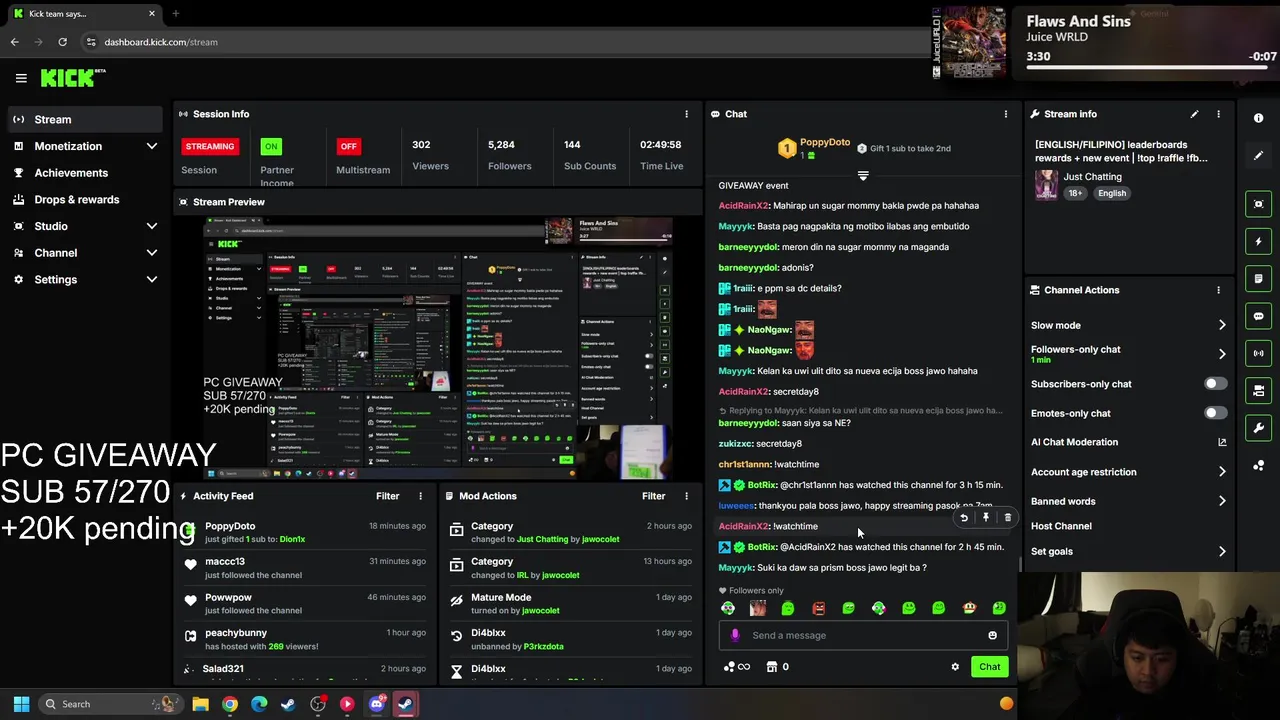Image resolution: width=1280 pixels, height=720 pixels.
Task: Click the info icon in right sidebar
Action: [1259, 118]
